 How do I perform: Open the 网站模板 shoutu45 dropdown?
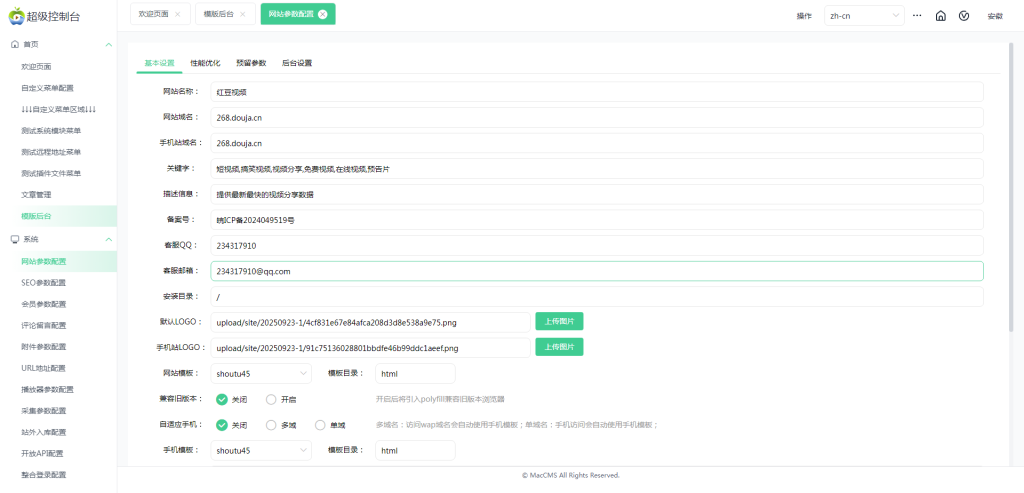click(x=262, y=373)
